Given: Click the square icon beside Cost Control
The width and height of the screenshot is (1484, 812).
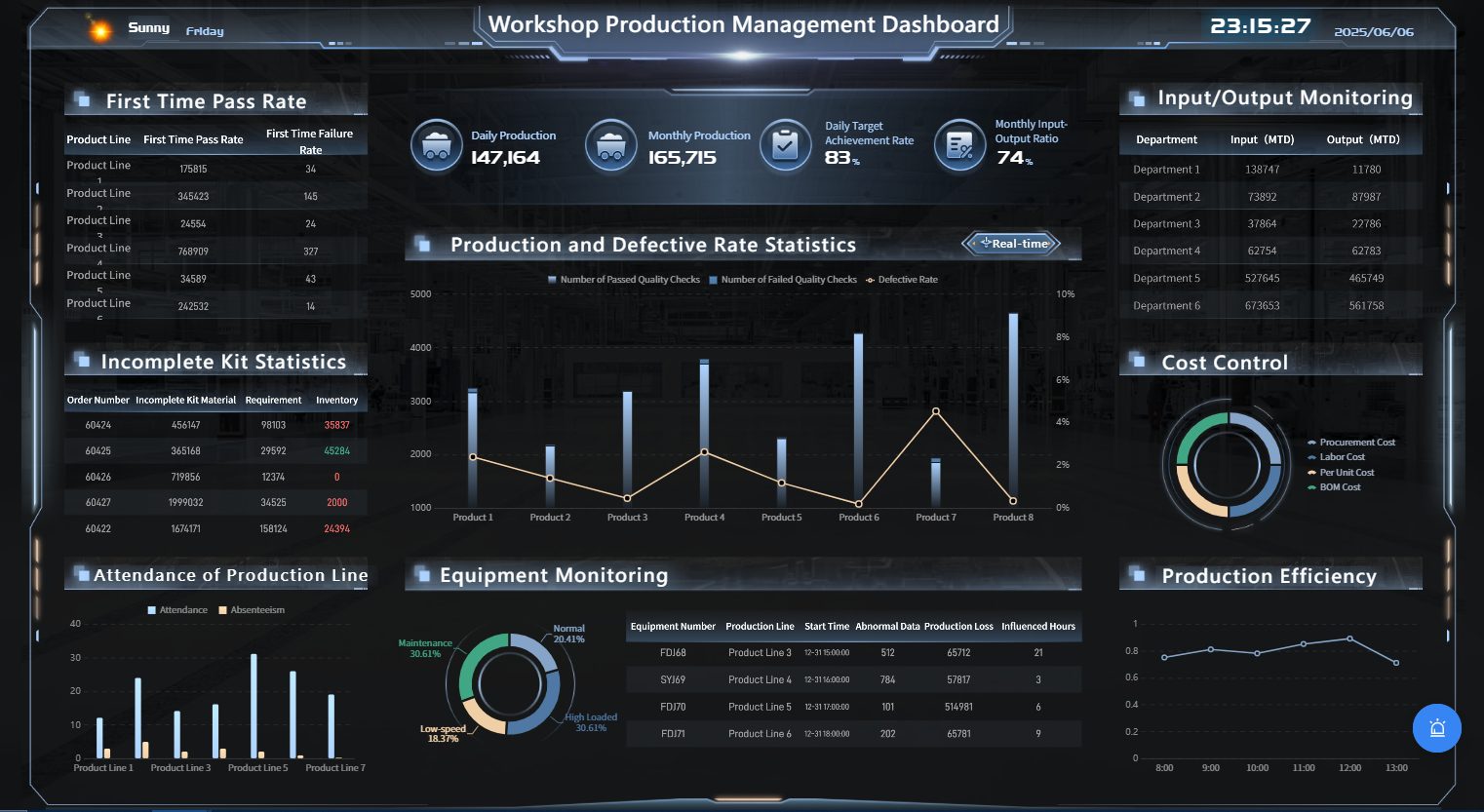Looking at the screenshot, I should click(1137, 362).
